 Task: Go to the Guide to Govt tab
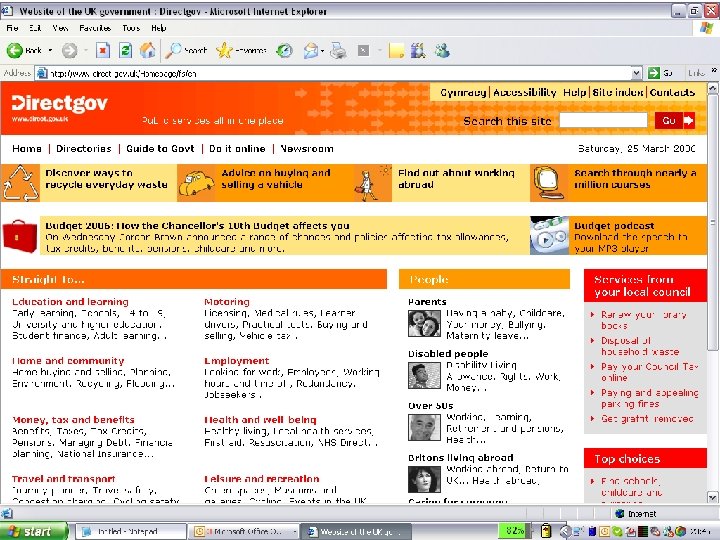point(160,148)
